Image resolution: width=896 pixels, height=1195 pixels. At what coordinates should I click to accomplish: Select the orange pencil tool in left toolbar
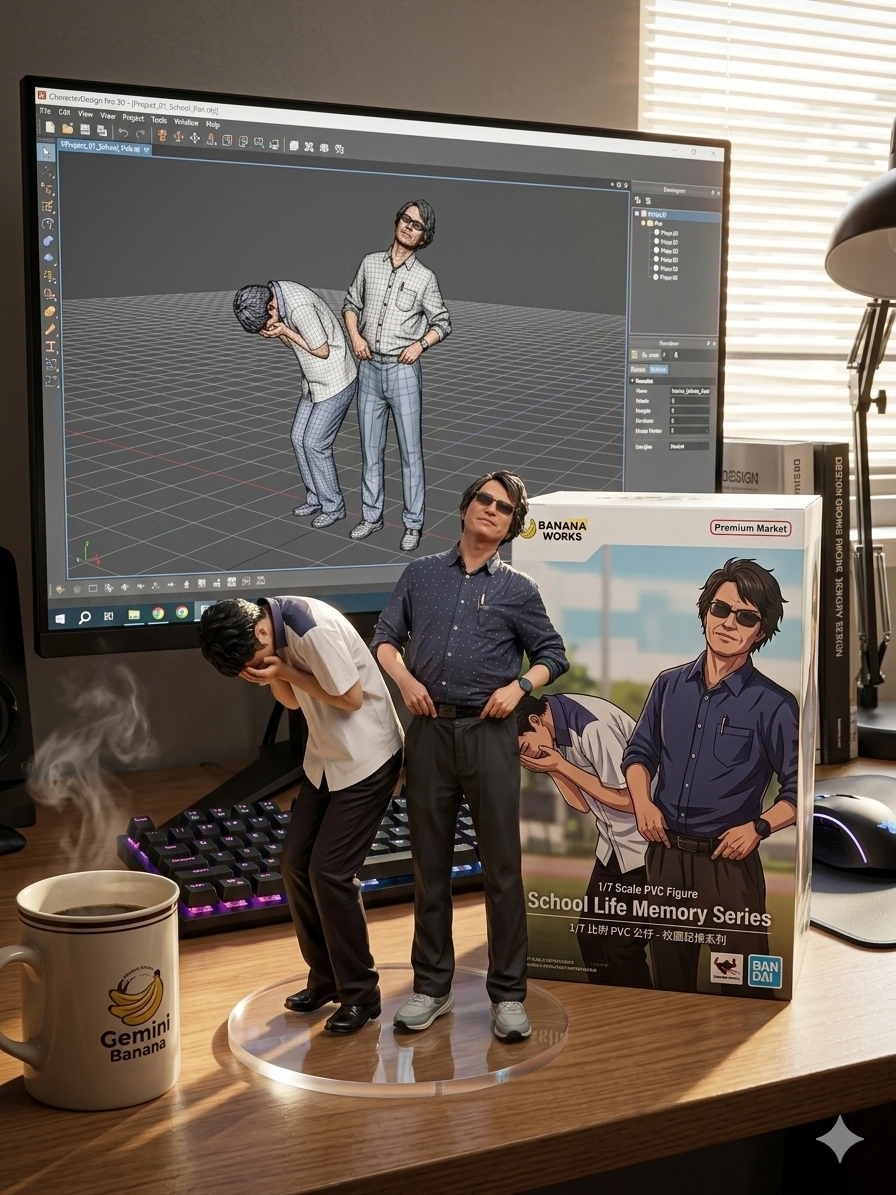50,329
